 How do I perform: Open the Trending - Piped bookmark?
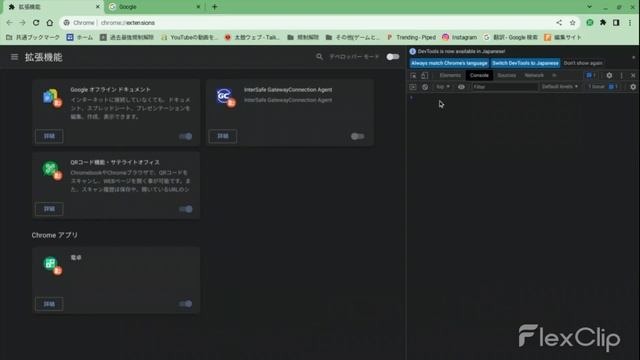coord(411,37)
